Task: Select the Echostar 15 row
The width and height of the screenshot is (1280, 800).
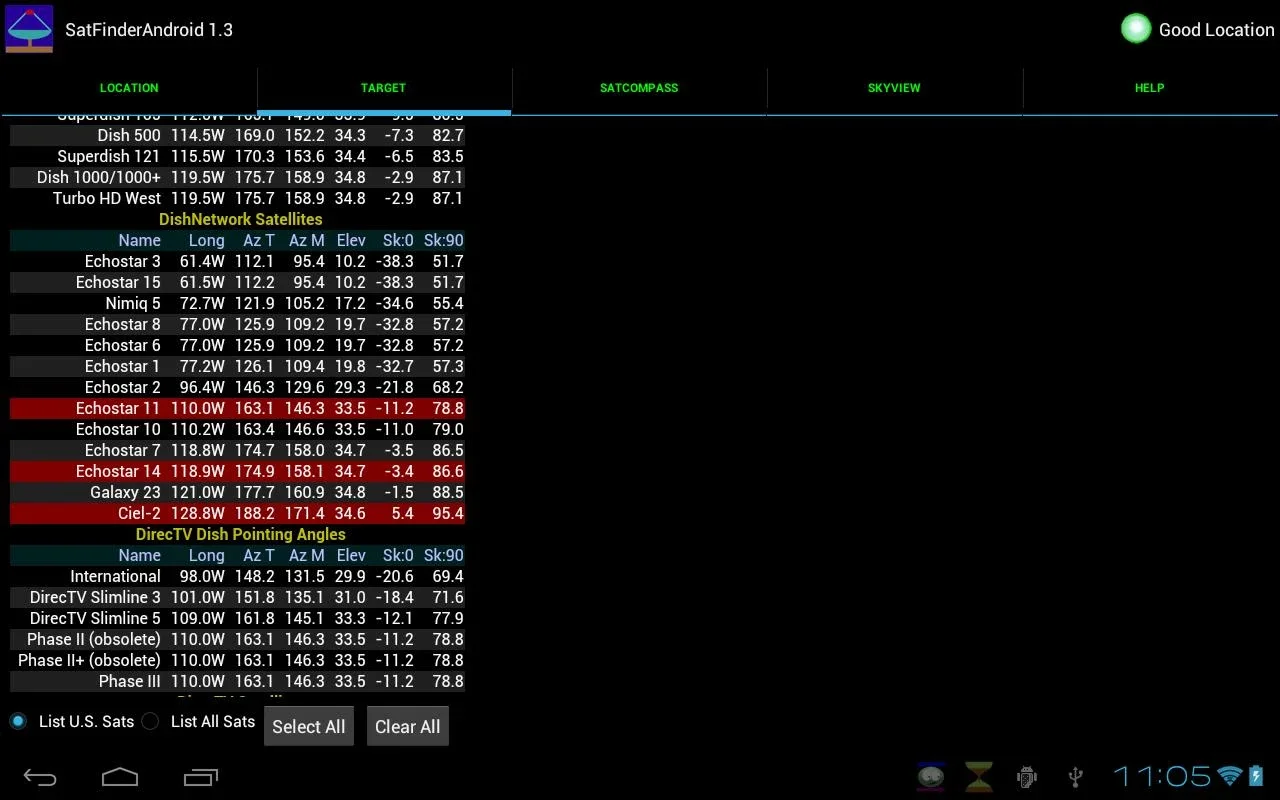Action: [x=237, y=282]
